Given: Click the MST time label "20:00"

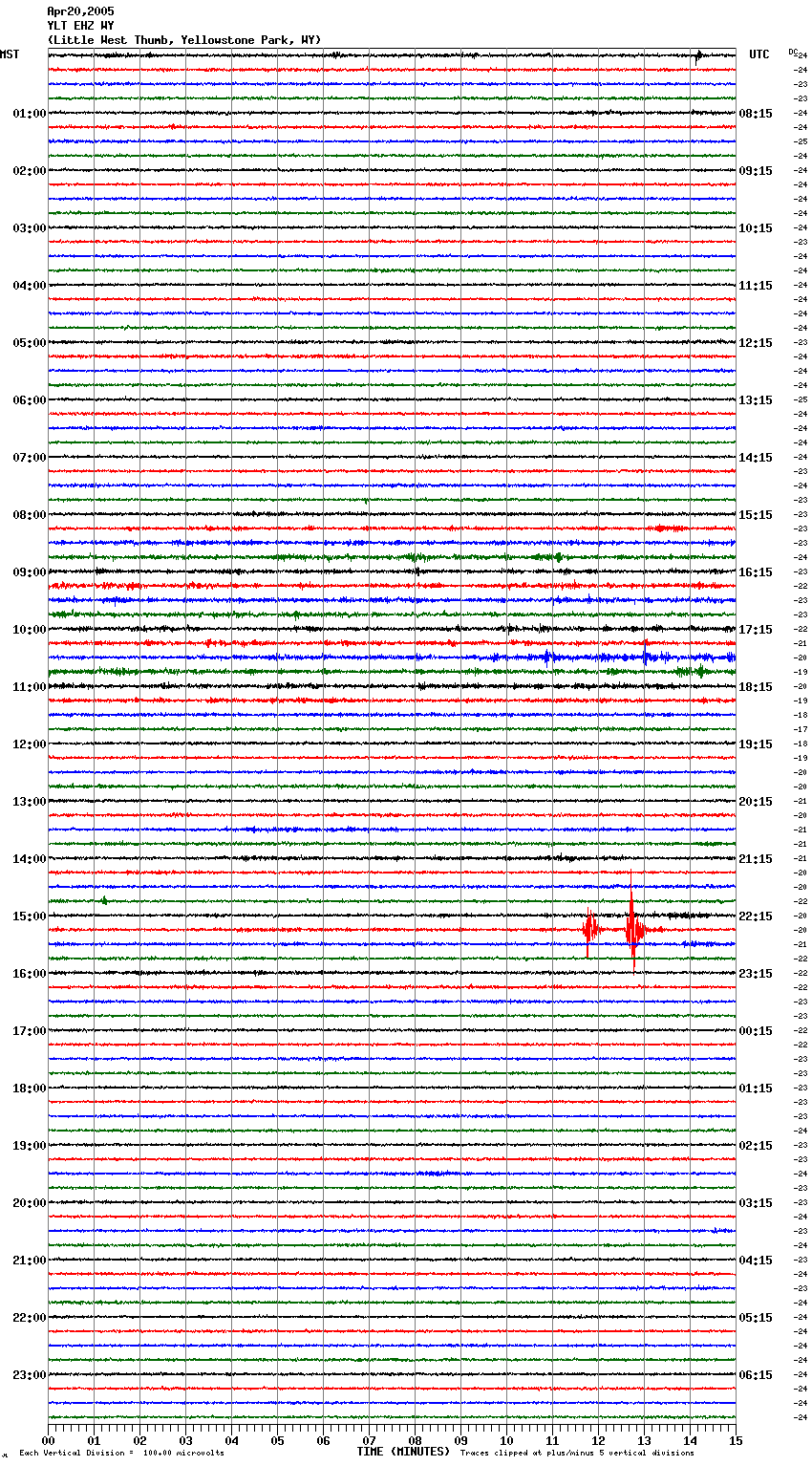Looking at the screenshot, I should click(30, 1203).
